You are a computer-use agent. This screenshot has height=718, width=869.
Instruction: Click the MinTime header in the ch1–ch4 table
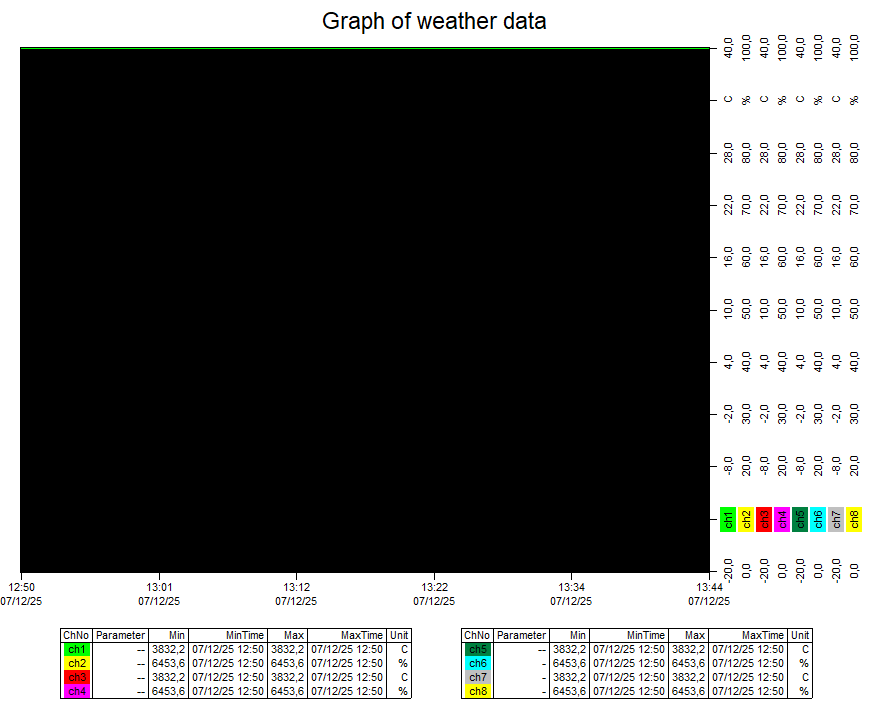click(x=228, y=635)
